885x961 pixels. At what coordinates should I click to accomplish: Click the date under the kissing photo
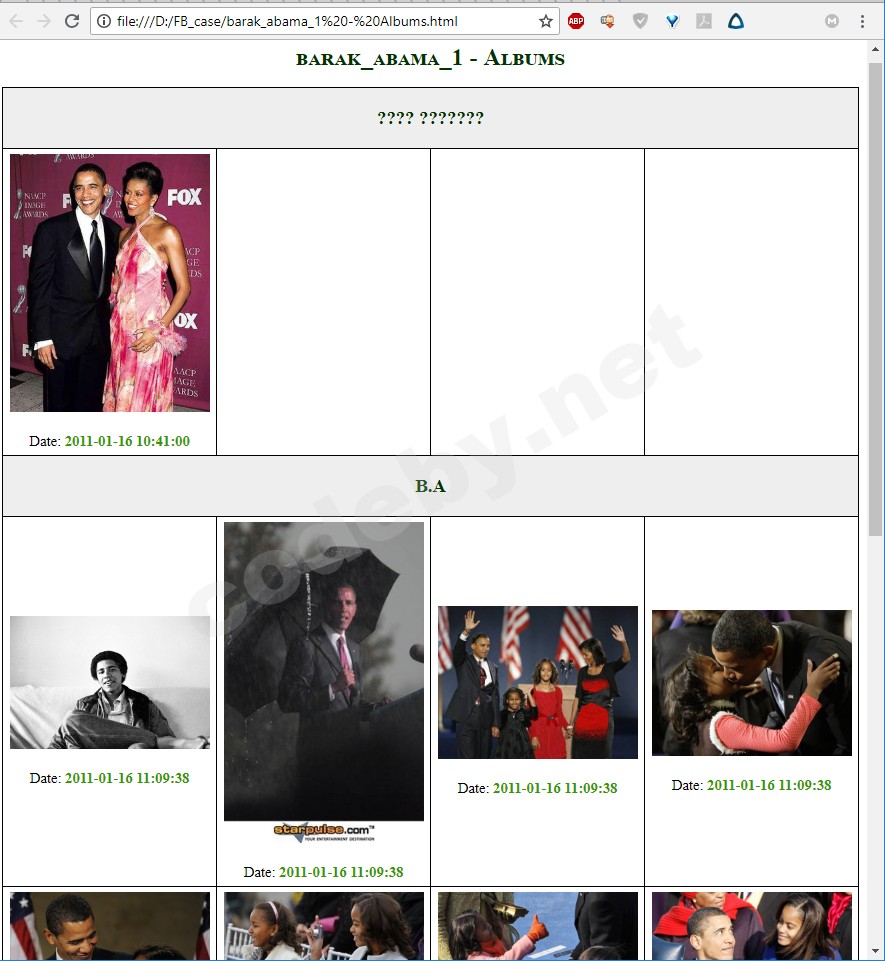[x=769, y=785]
